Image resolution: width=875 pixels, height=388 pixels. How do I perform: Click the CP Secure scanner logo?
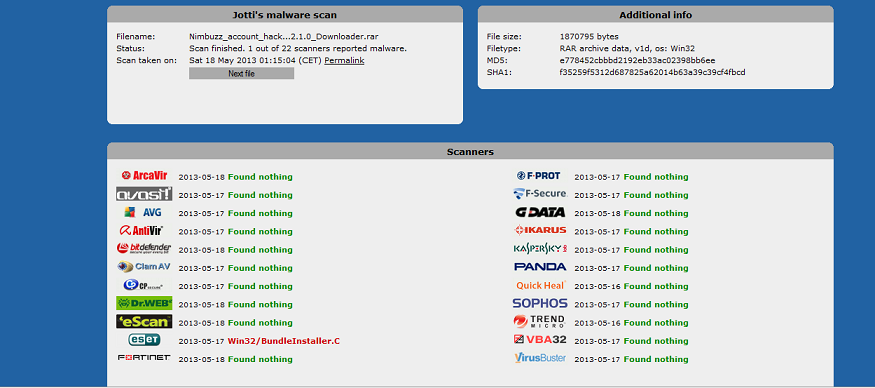[143, 285]
